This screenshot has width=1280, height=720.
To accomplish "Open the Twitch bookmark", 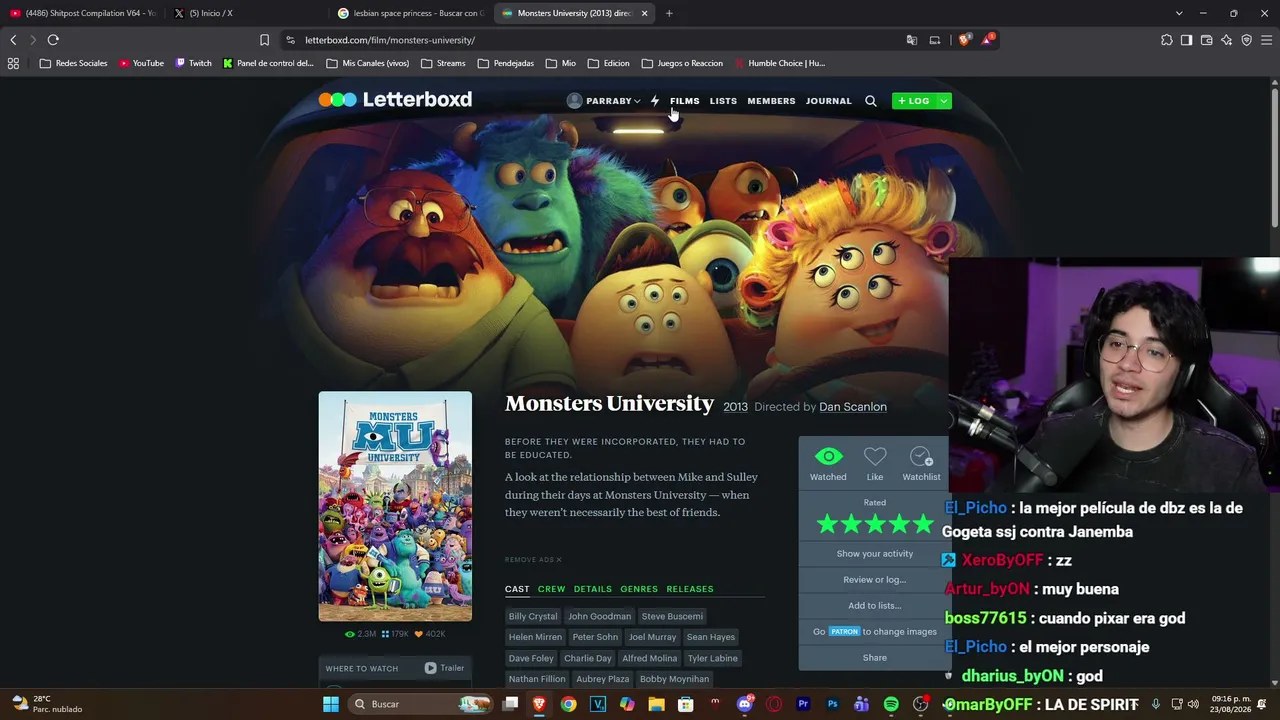I will pyautogui.click(x=194, y=63).
